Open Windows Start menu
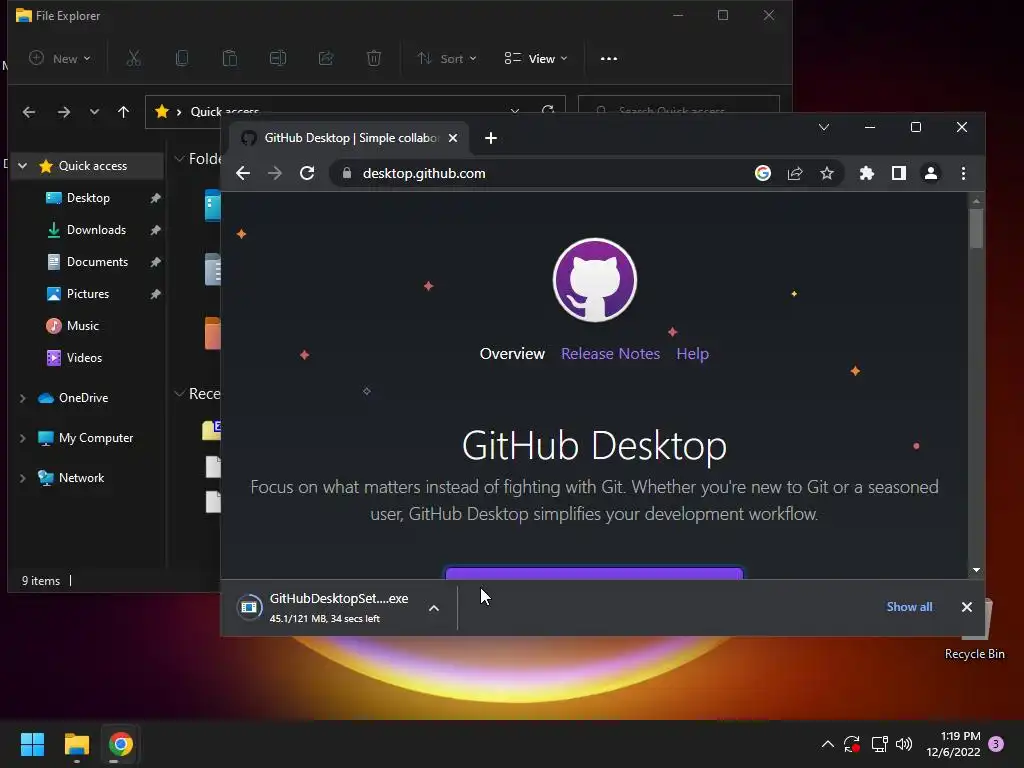 coord(32,744)
